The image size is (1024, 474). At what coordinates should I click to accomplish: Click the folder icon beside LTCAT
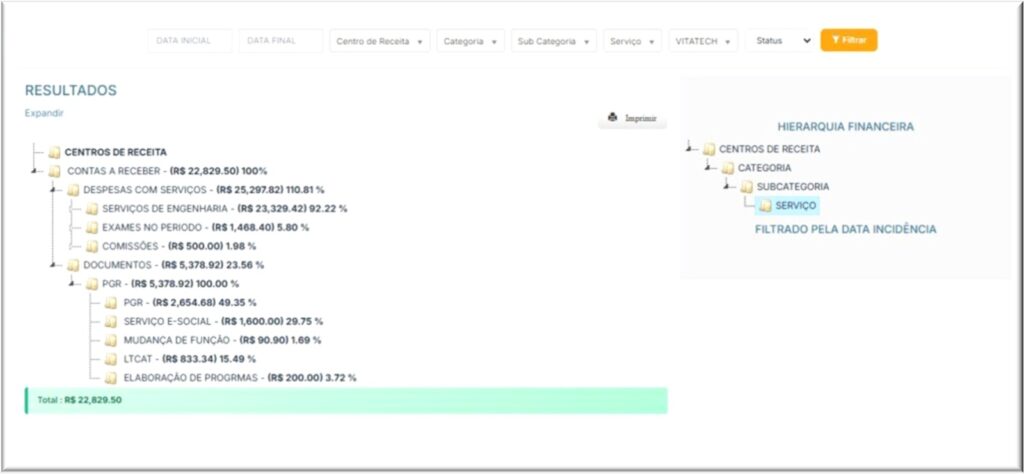[x=110, y=359]
